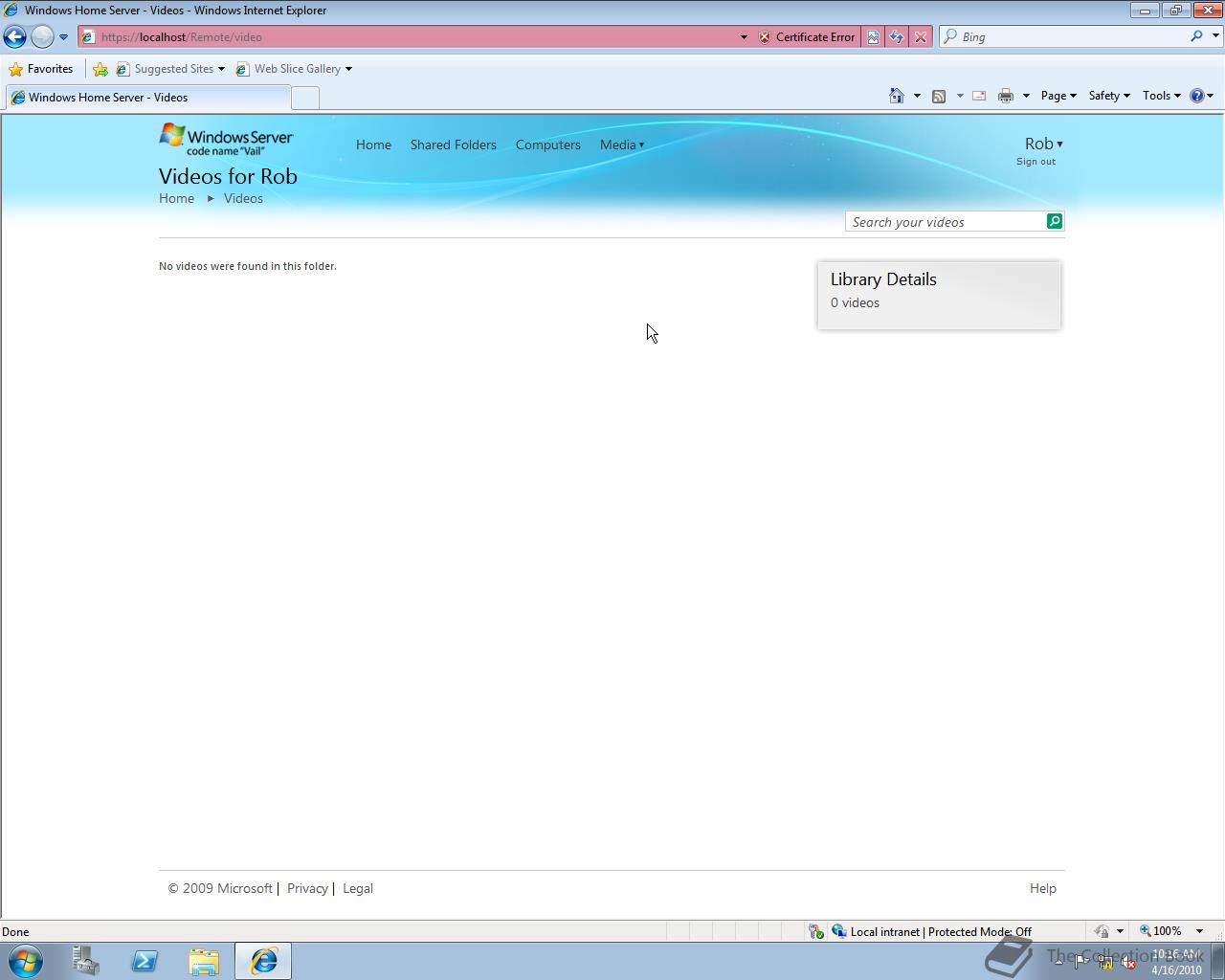
Task: Click the Home page icon in command bar
Action: tap(897, 96)
